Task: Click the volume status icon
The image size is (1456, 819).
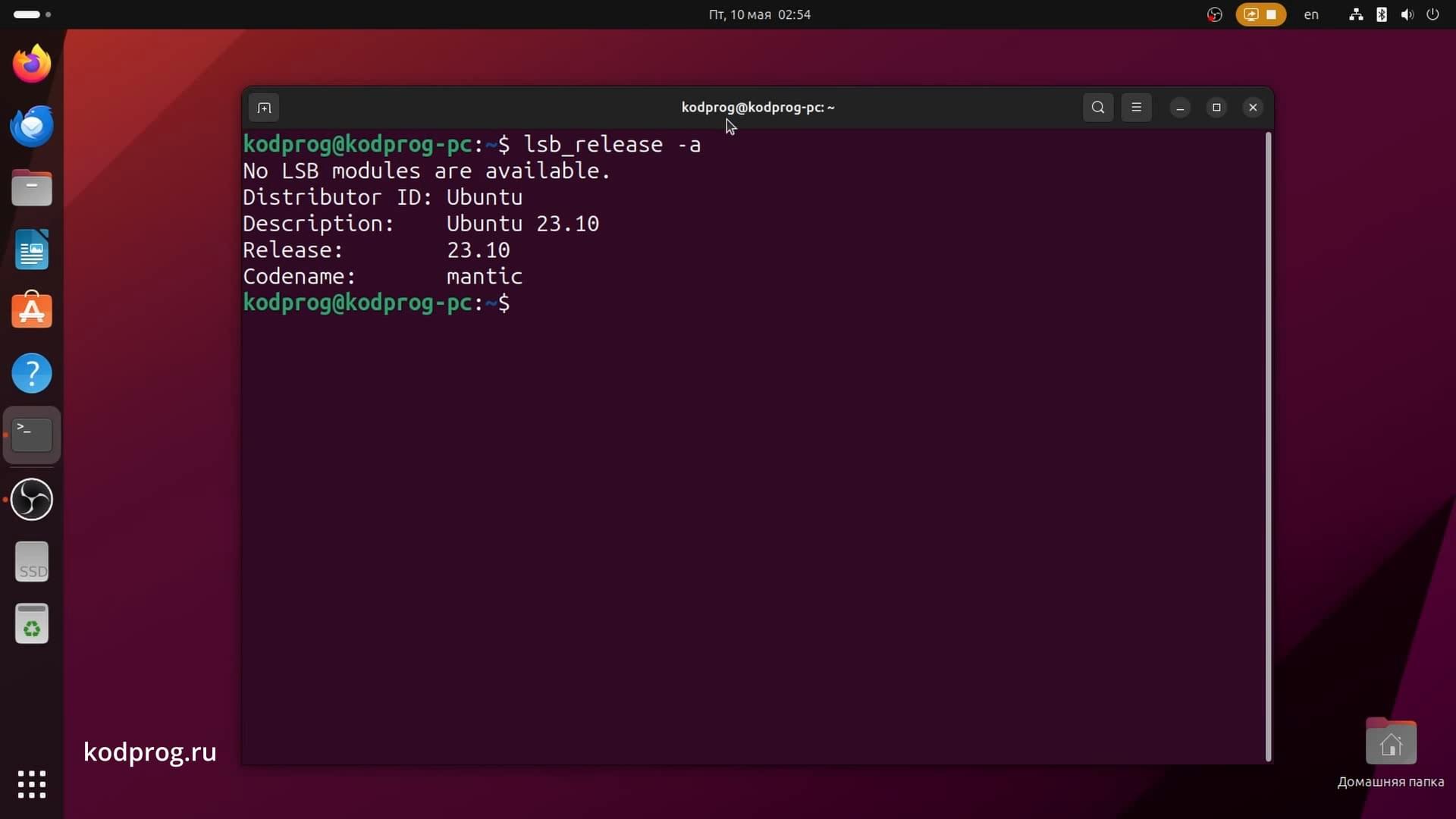Action: pyautogui.click(x=1407, y=14)
